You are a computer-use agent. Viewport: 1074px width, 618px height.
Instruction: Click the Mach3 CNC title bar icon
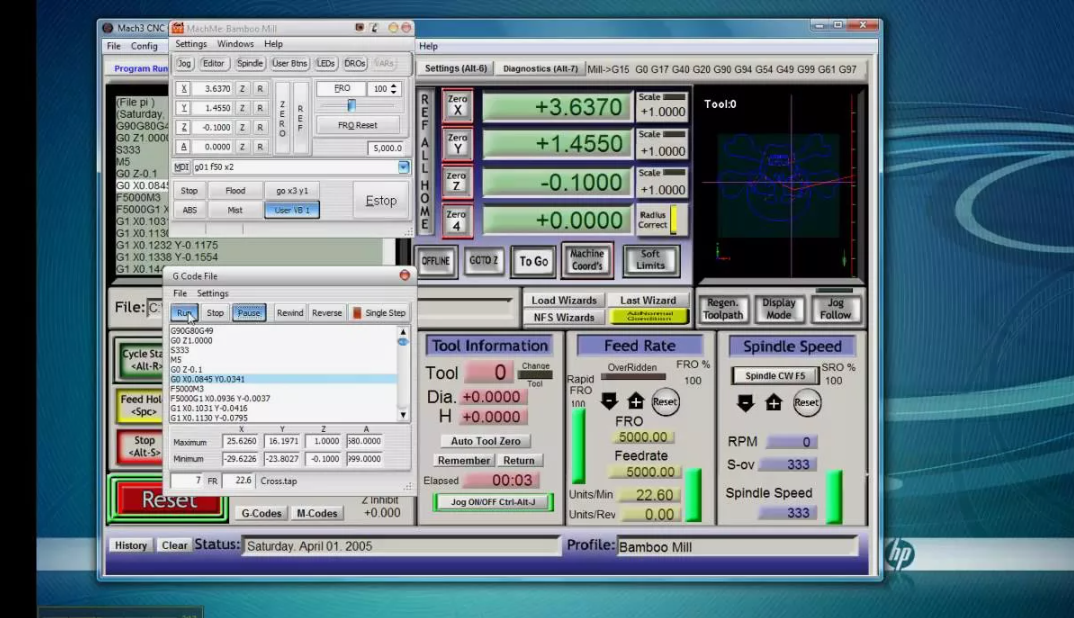point(108,28)
